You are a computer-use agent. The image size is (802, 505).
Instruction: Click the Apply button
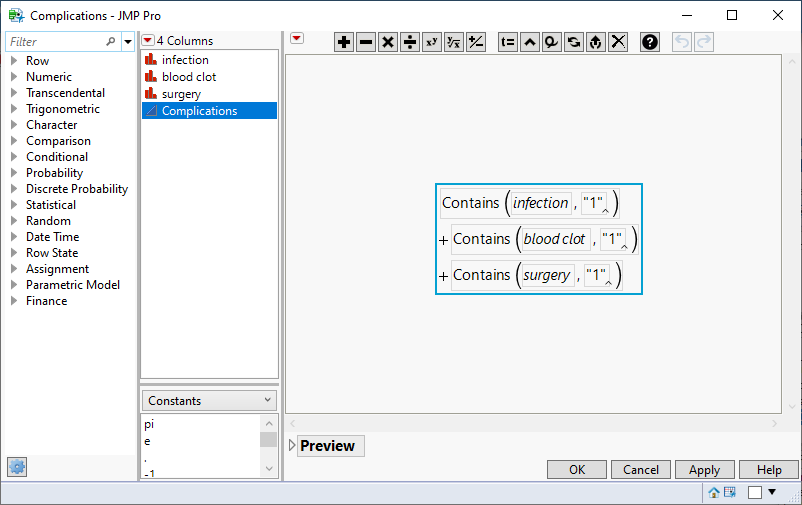(704, 469)
